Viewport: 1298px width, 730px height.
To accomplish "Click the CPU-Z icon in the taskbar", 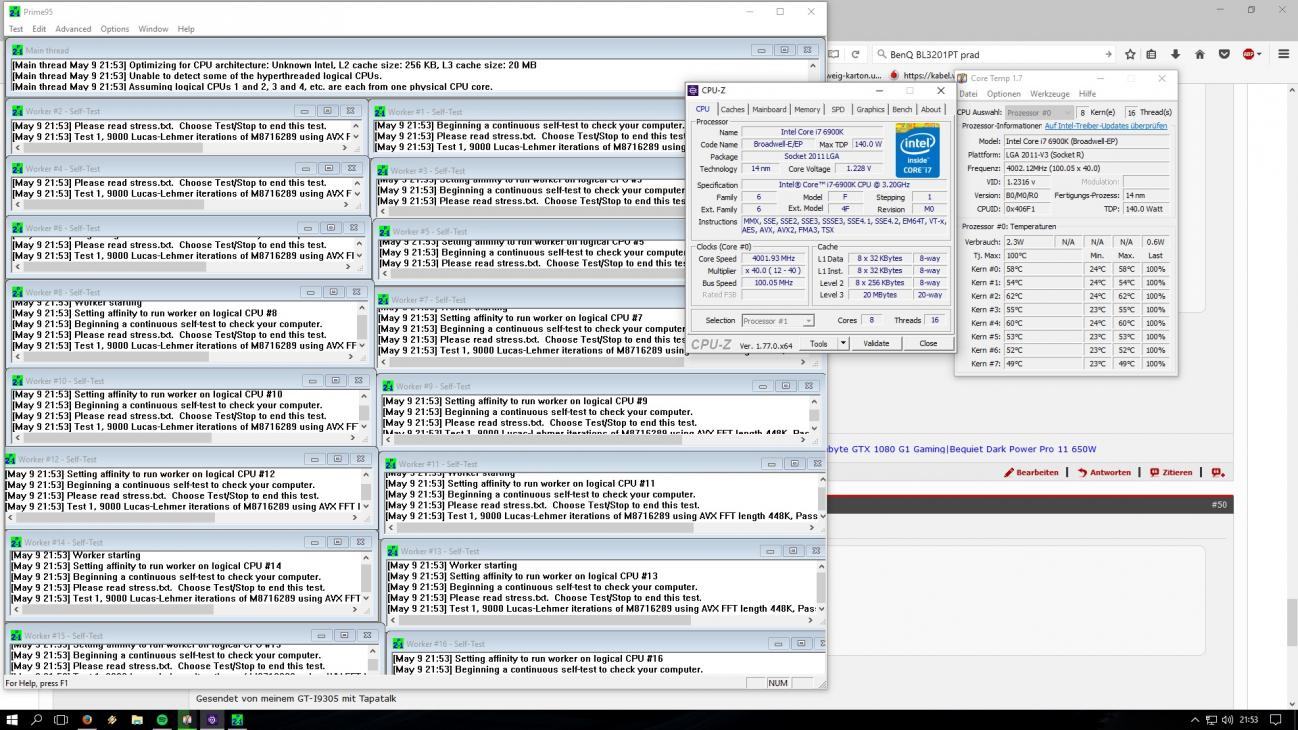I will coord(212,719).
